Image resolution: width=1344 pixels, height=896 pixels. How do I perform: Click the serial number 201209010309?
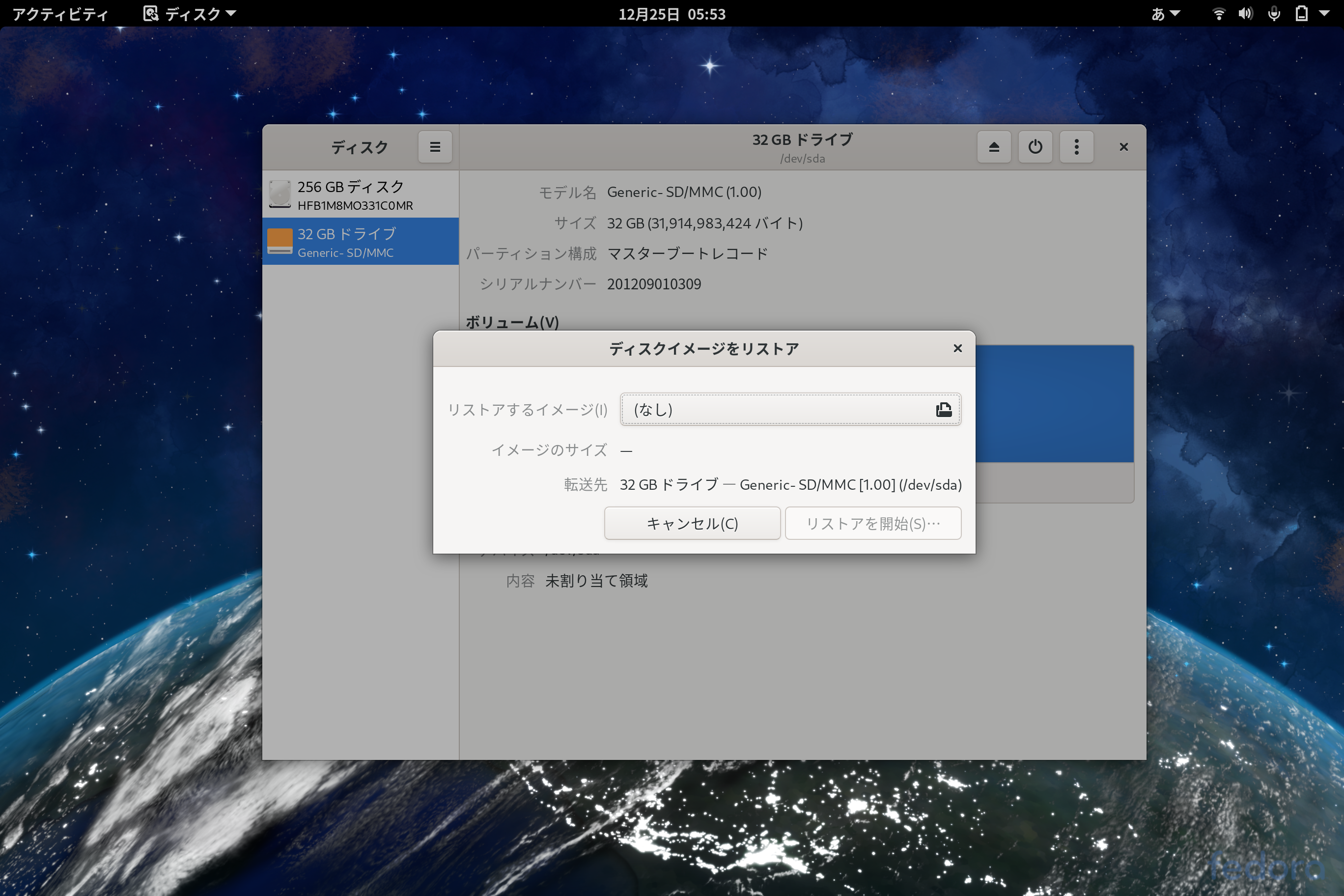click(654, 284)
